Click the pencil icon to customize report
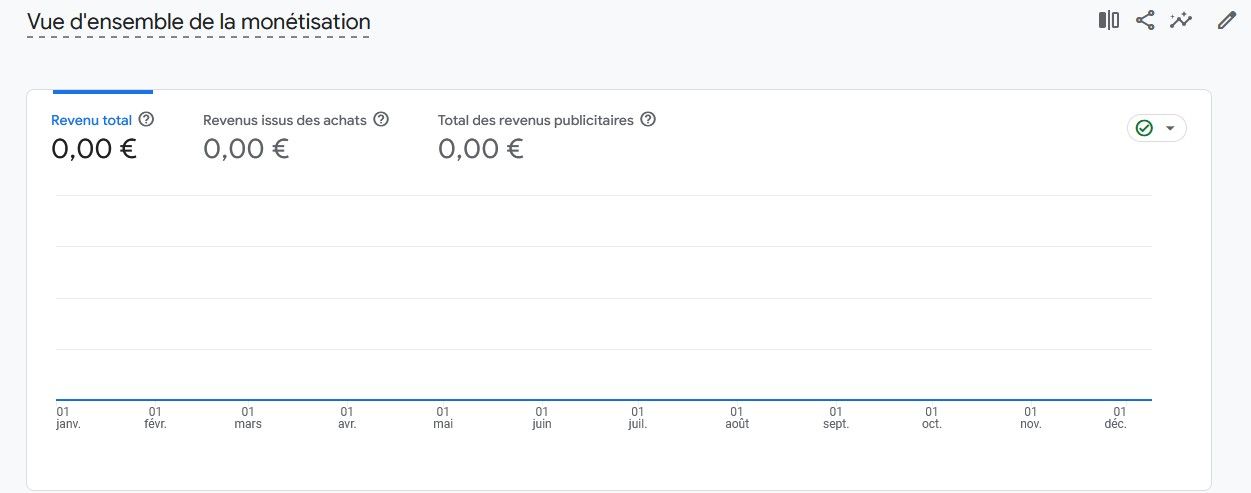The width and height of the screenshot is (1251, 493). pos(1227,20)
